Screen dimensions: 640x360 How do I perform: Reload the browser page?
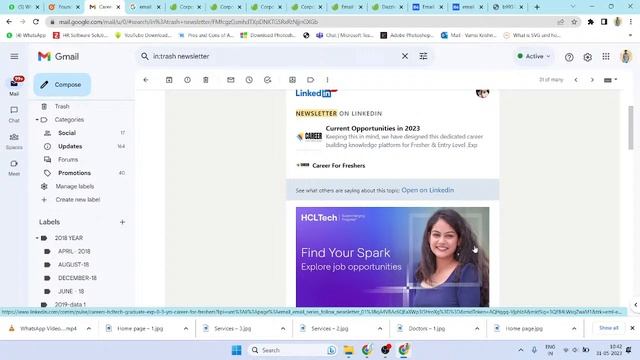point(36,22)
